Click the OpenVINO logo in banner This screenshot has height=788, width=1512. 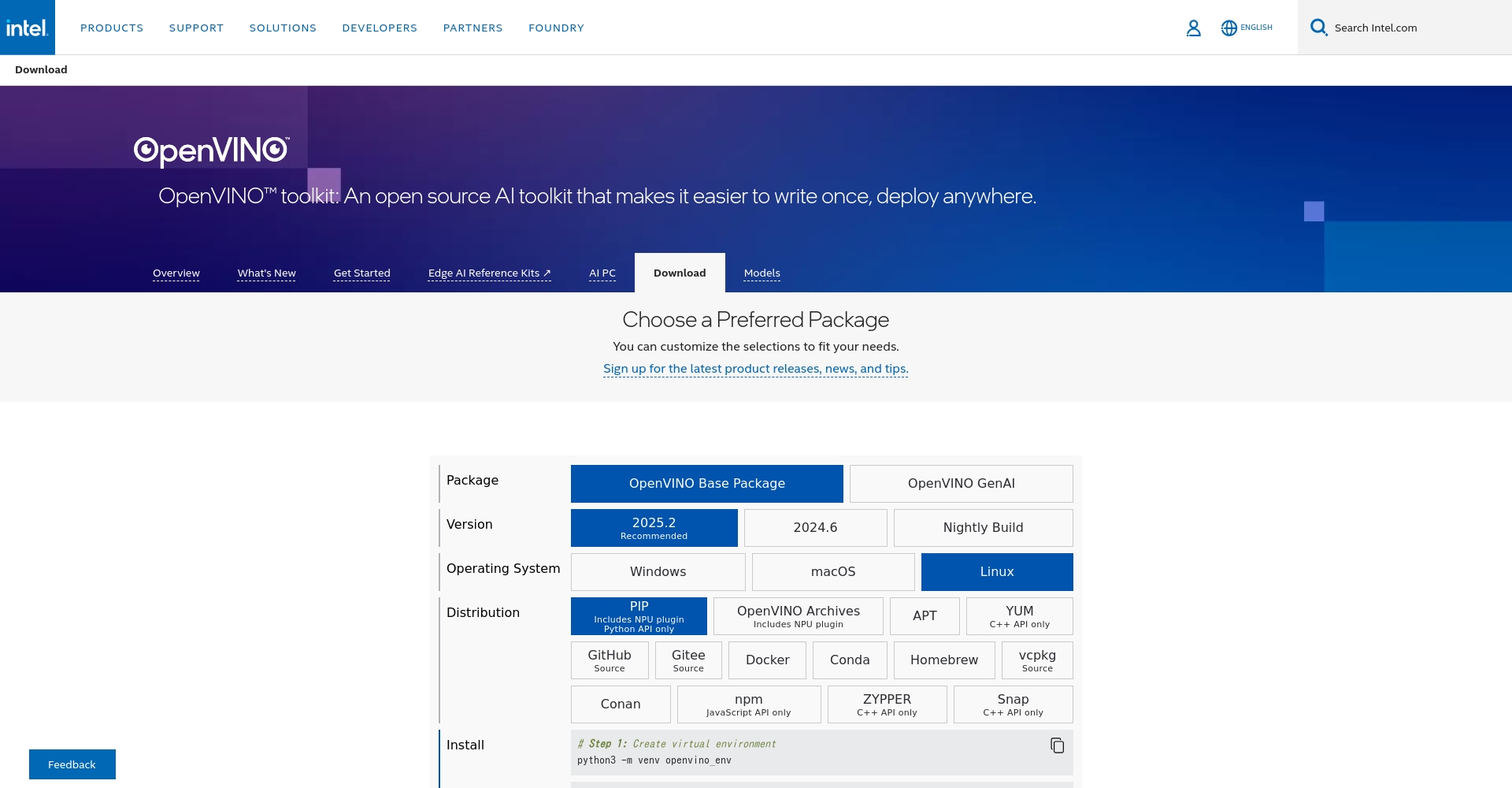[x=211, y=151]
